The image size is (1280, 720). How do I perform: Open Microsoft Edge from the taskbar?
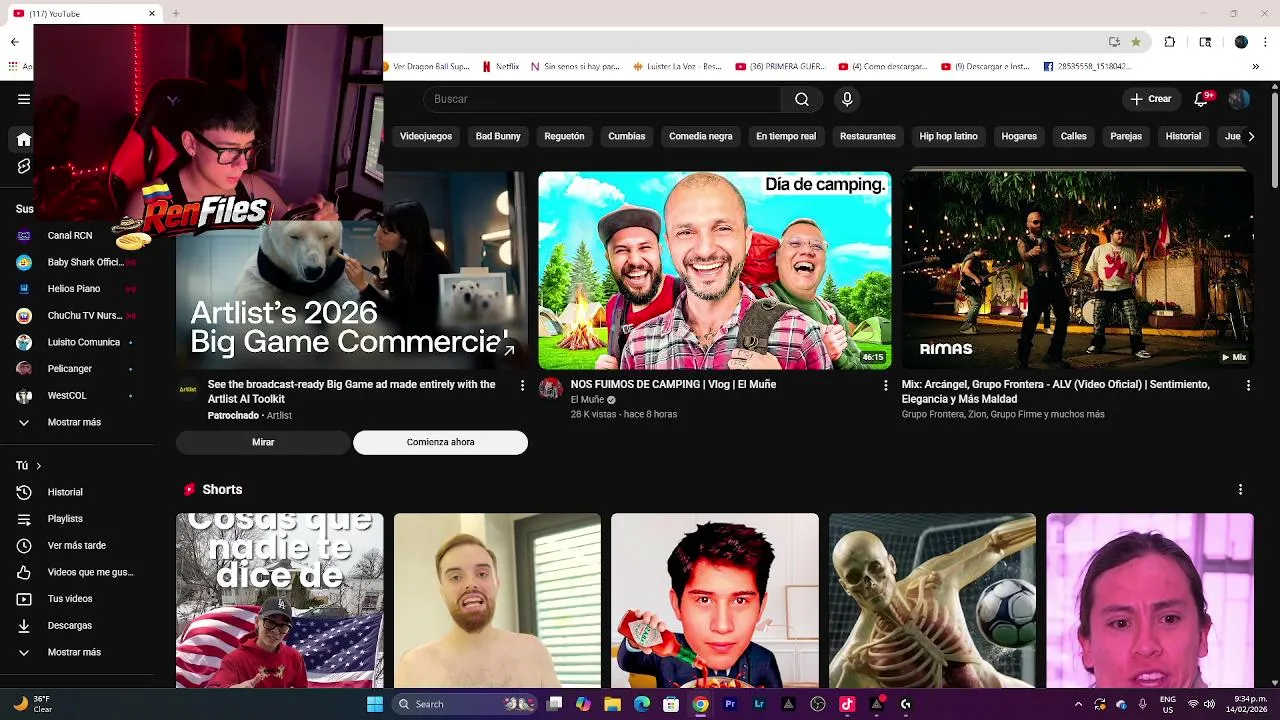click(642, 704)
